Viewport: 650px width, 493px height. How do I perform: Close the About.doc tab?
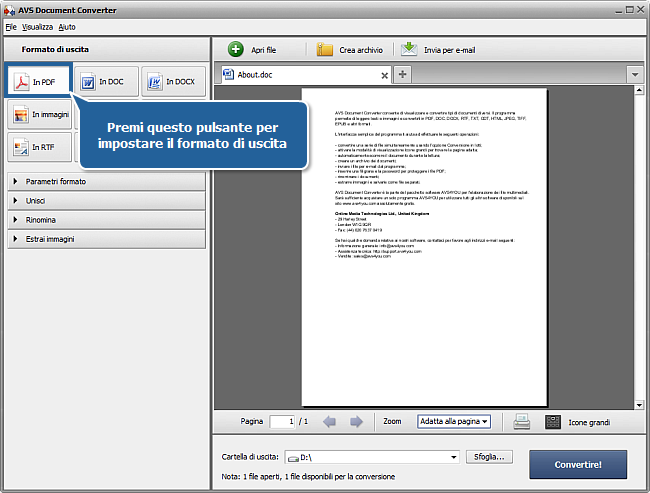[x=384, y=75]
